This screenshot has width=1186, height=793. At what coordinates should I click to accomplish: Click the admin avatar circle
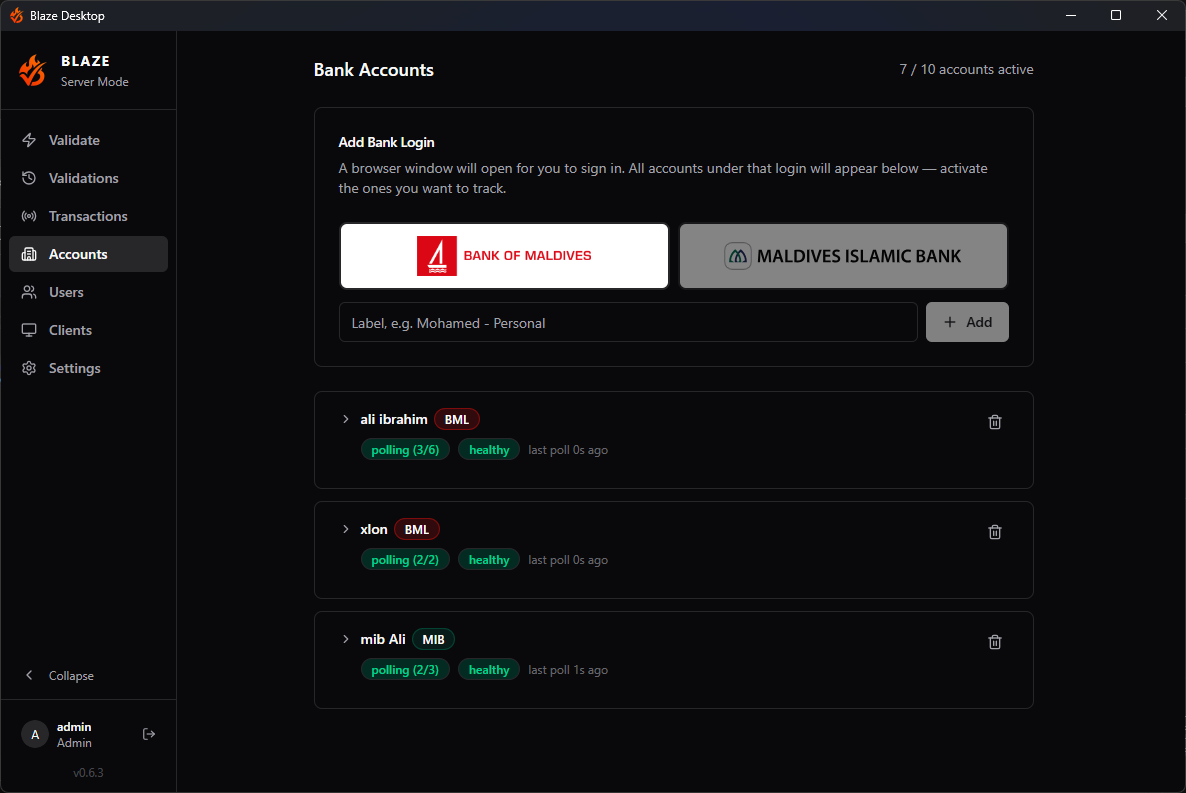click(x=34, y=733)
